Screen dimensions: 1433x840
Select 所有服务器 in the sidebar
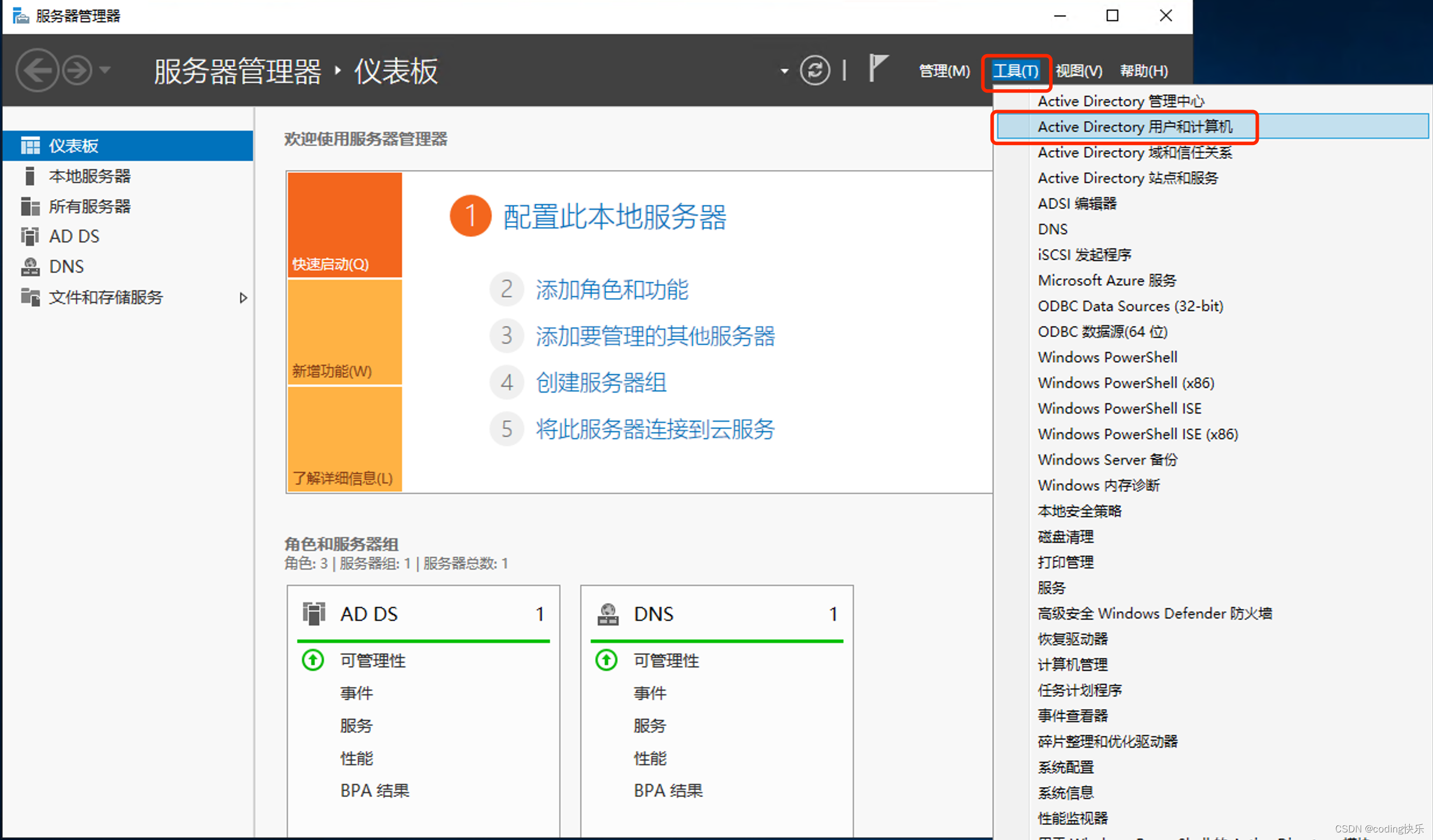pyautogui.click(x=89, y=206)
